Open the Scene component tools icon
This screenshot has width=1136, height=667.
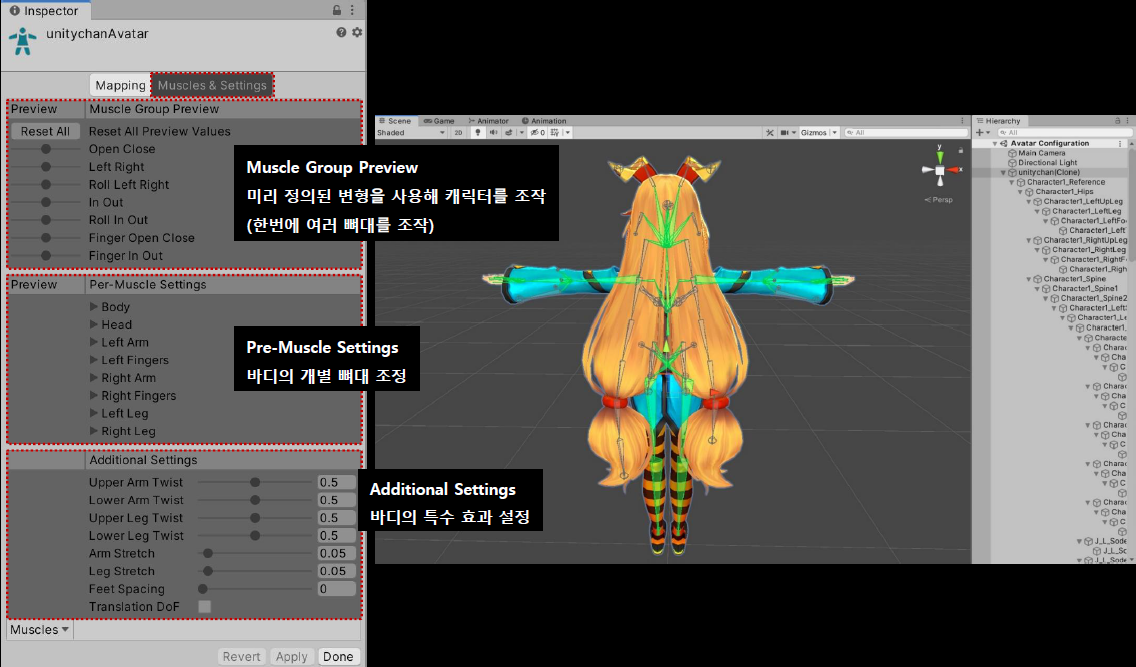[x=769, y=133]
